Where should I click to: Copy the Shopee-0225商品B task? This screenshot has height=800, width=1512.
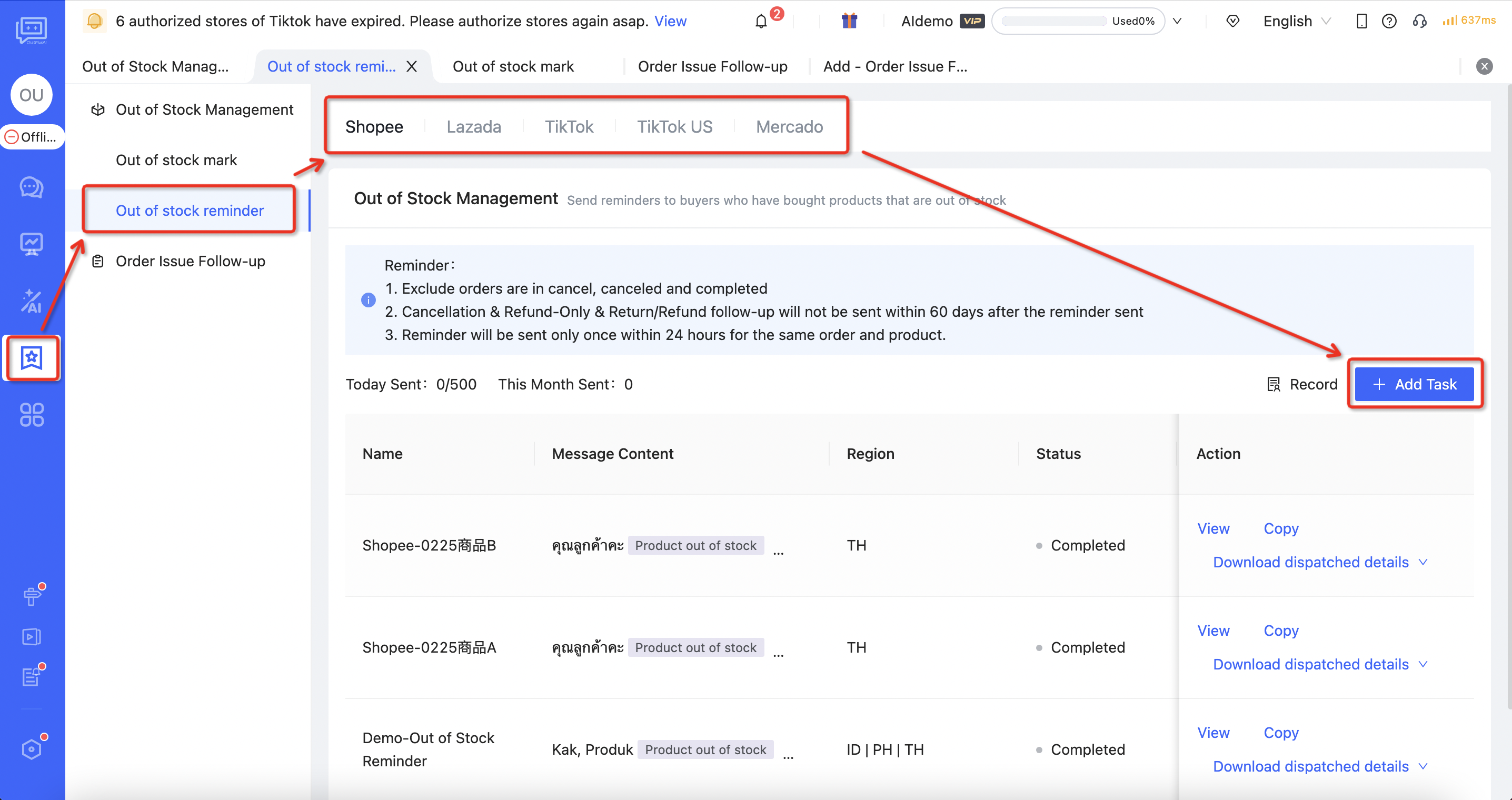click(1281, 528)
